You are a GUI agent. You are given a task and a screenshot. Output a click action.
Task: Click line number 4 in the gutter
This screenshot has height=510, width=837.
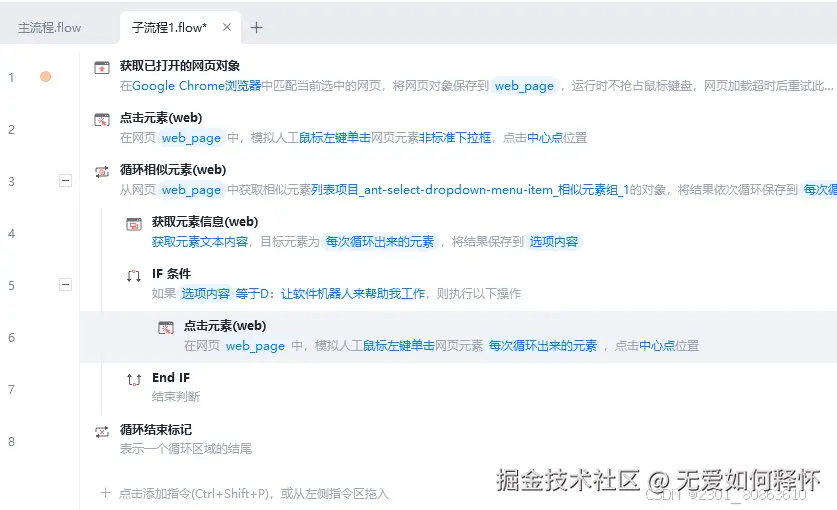(x=11, y=233)
